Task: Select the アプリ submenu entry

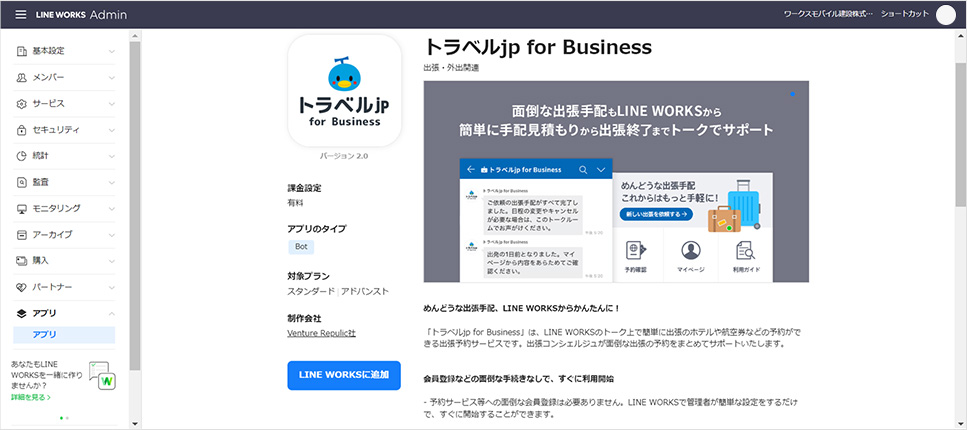Action: pyautogui.click(x=64, y=334)
